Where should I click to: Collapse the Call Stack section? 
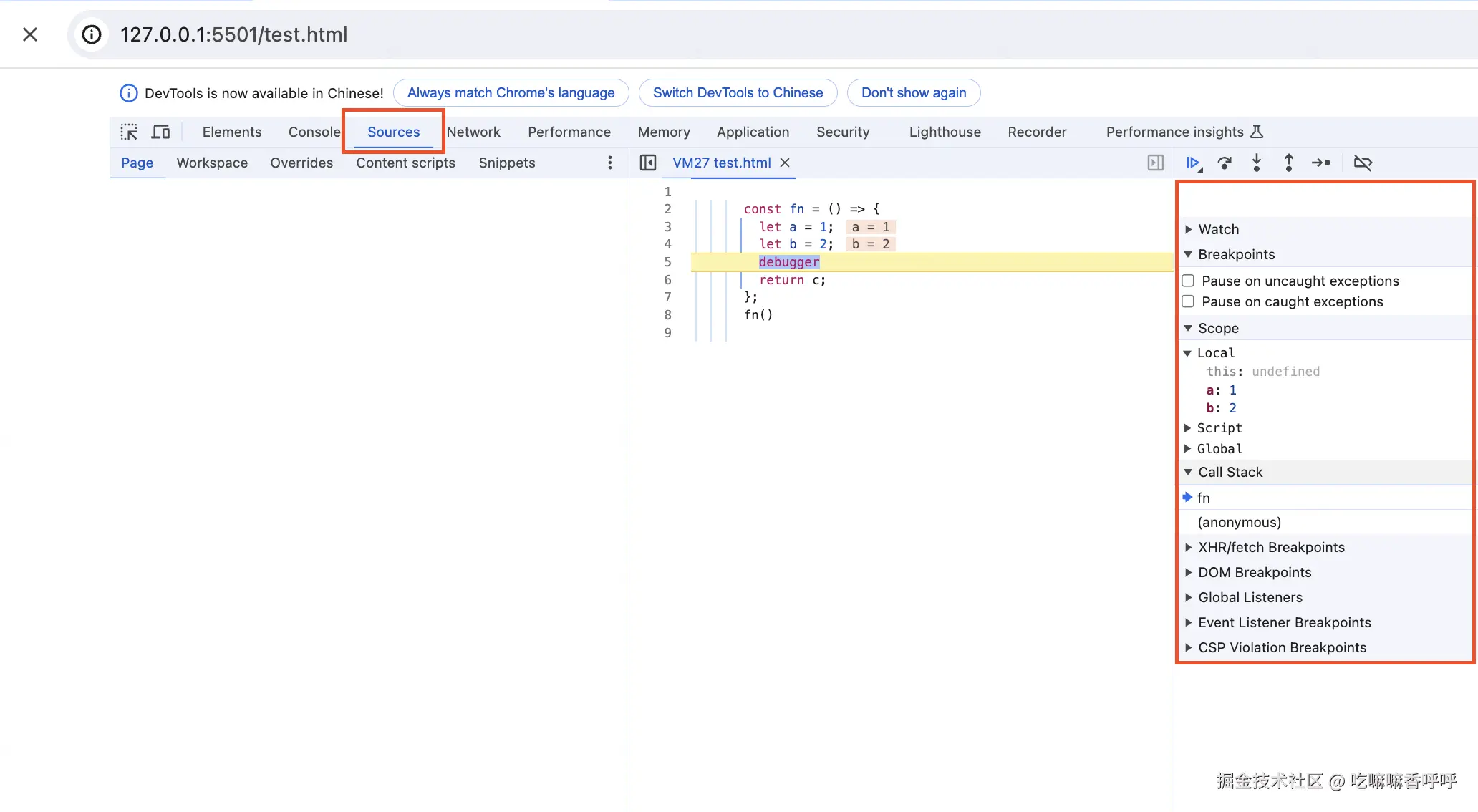pos(1230,472)
